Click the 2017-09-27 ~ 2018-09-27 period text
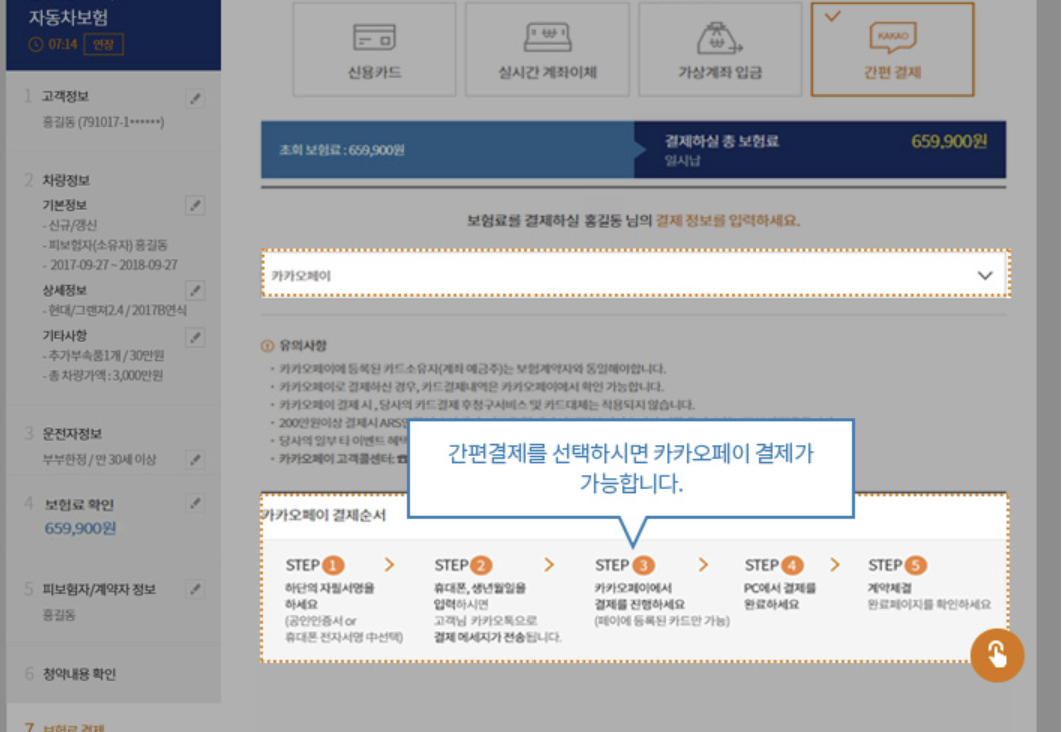1062x732 pixels. pos(110,265)
